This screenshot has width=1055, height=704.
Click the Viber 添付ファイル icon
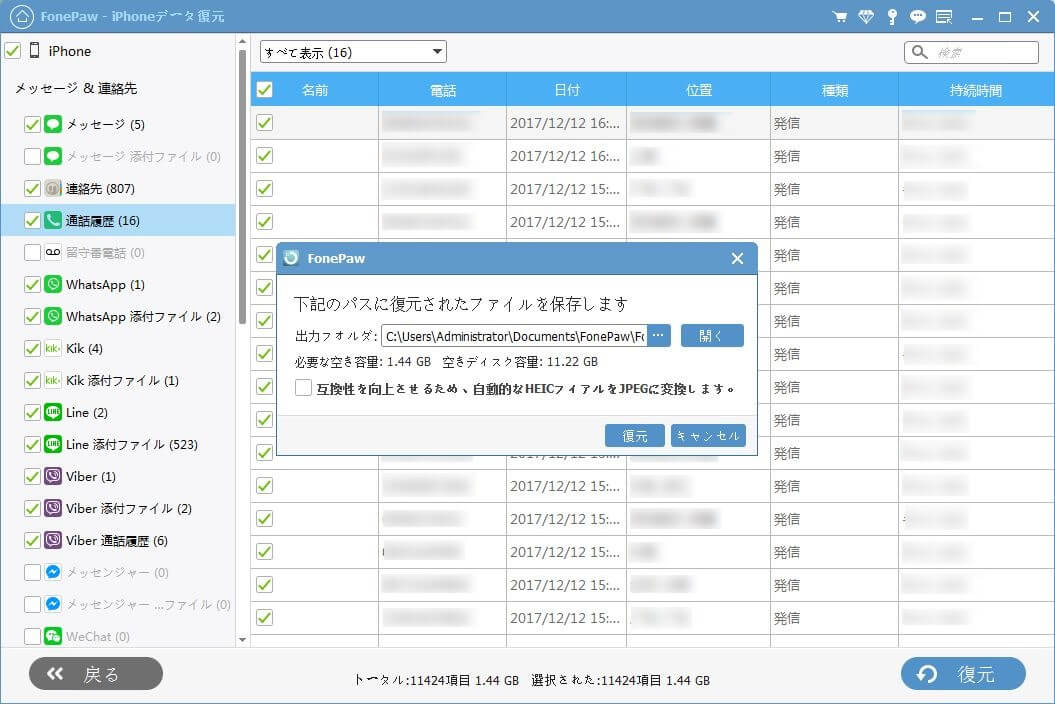(x=53, y=508)
